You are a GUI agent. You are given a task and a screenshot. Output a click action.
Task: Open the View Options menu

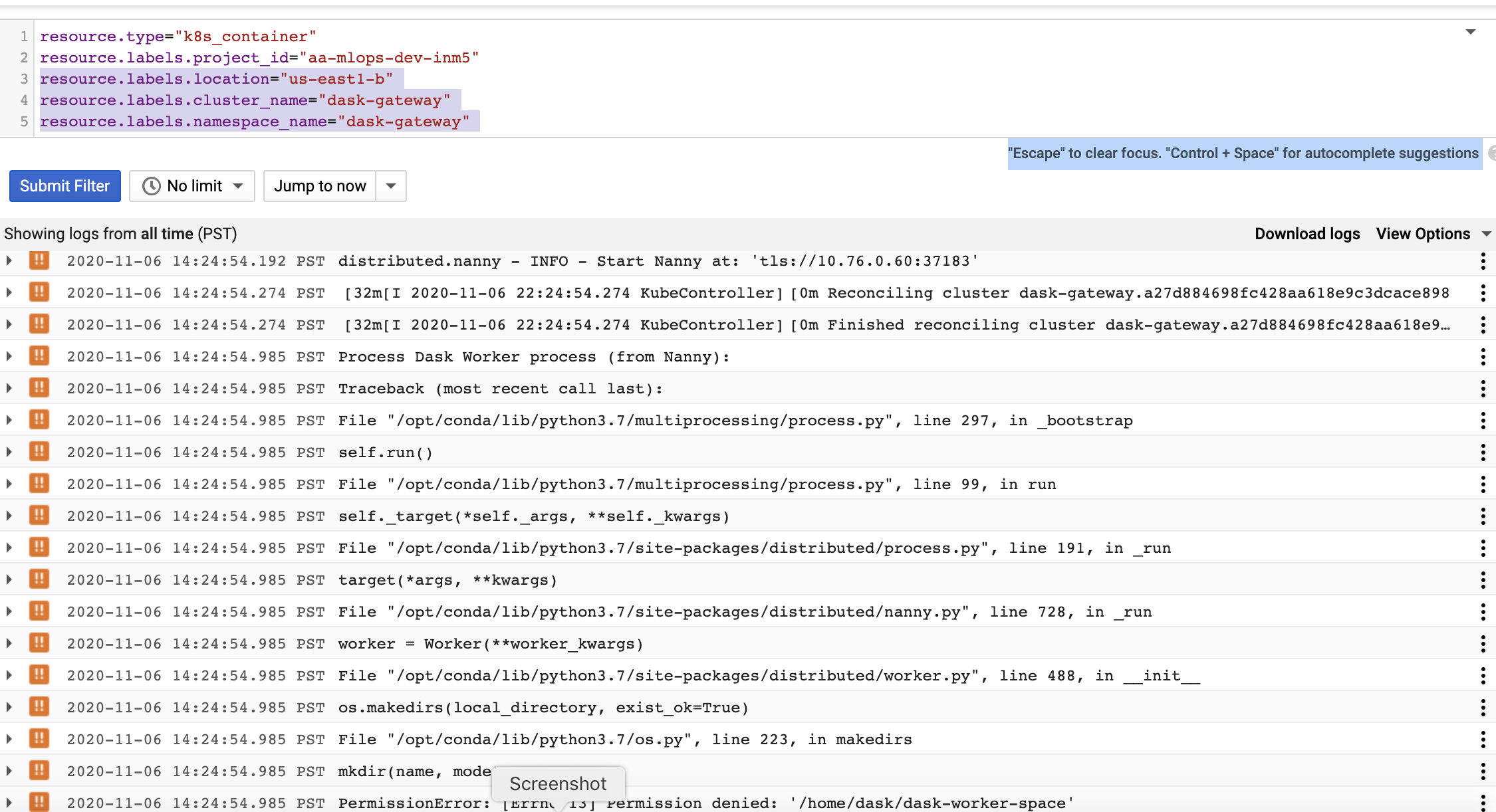1433,234
